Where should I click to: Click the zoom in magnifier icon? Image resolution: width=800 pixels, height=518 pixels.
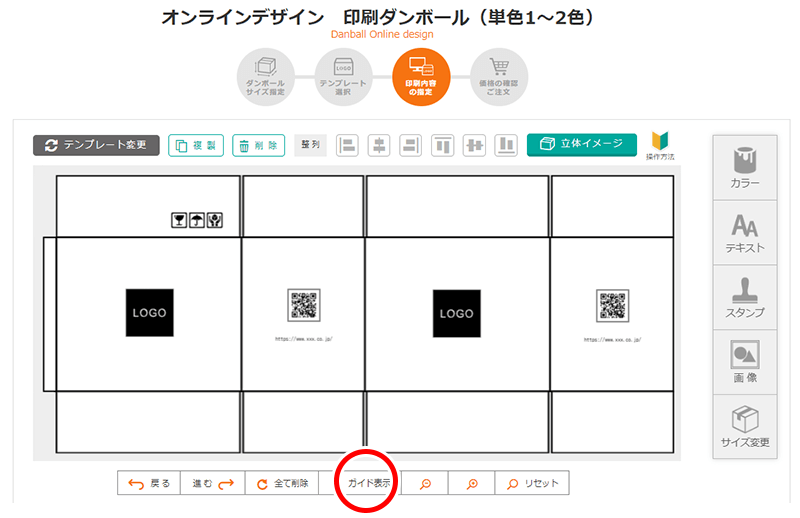tap(472, 483)
